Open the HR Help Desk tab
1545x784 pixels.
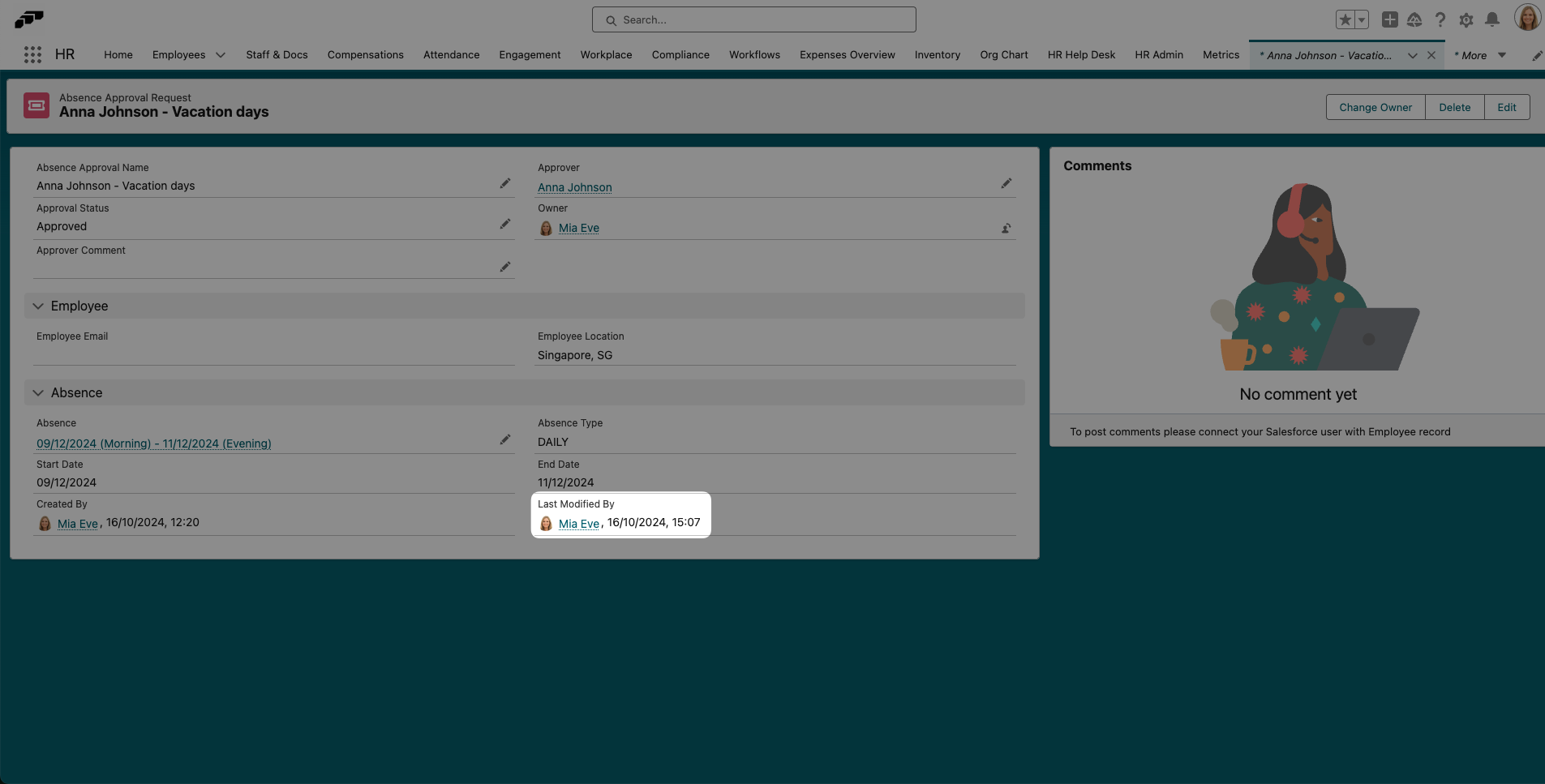(x=1080, y=54)
